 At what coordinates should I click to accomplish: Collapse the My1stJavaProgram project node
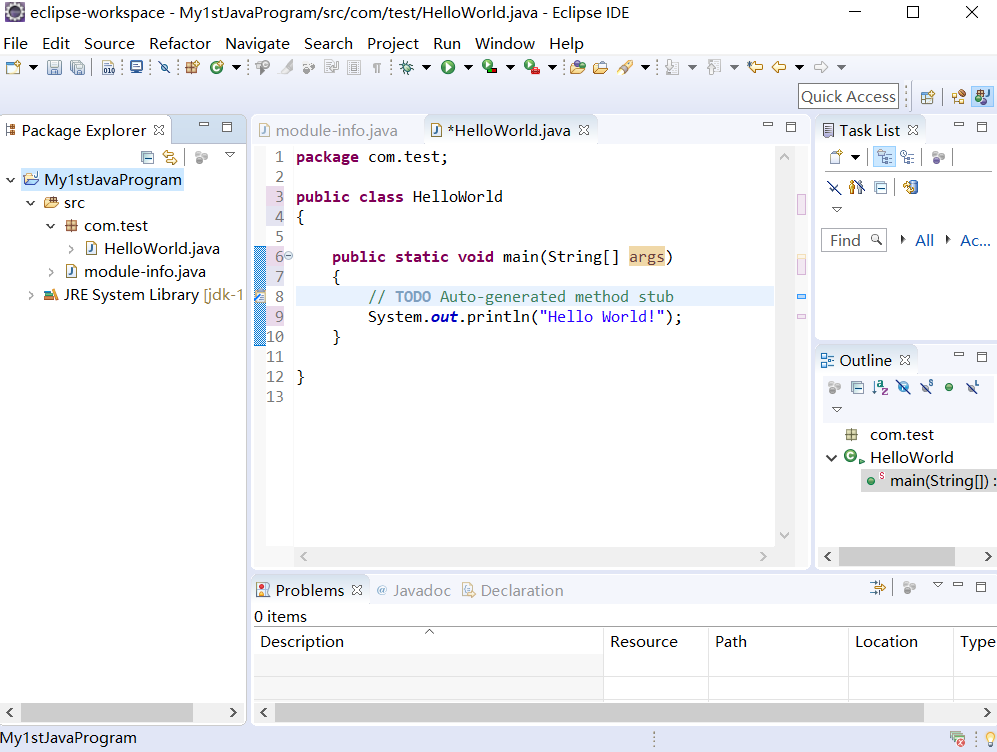click(x=10, y=181)
